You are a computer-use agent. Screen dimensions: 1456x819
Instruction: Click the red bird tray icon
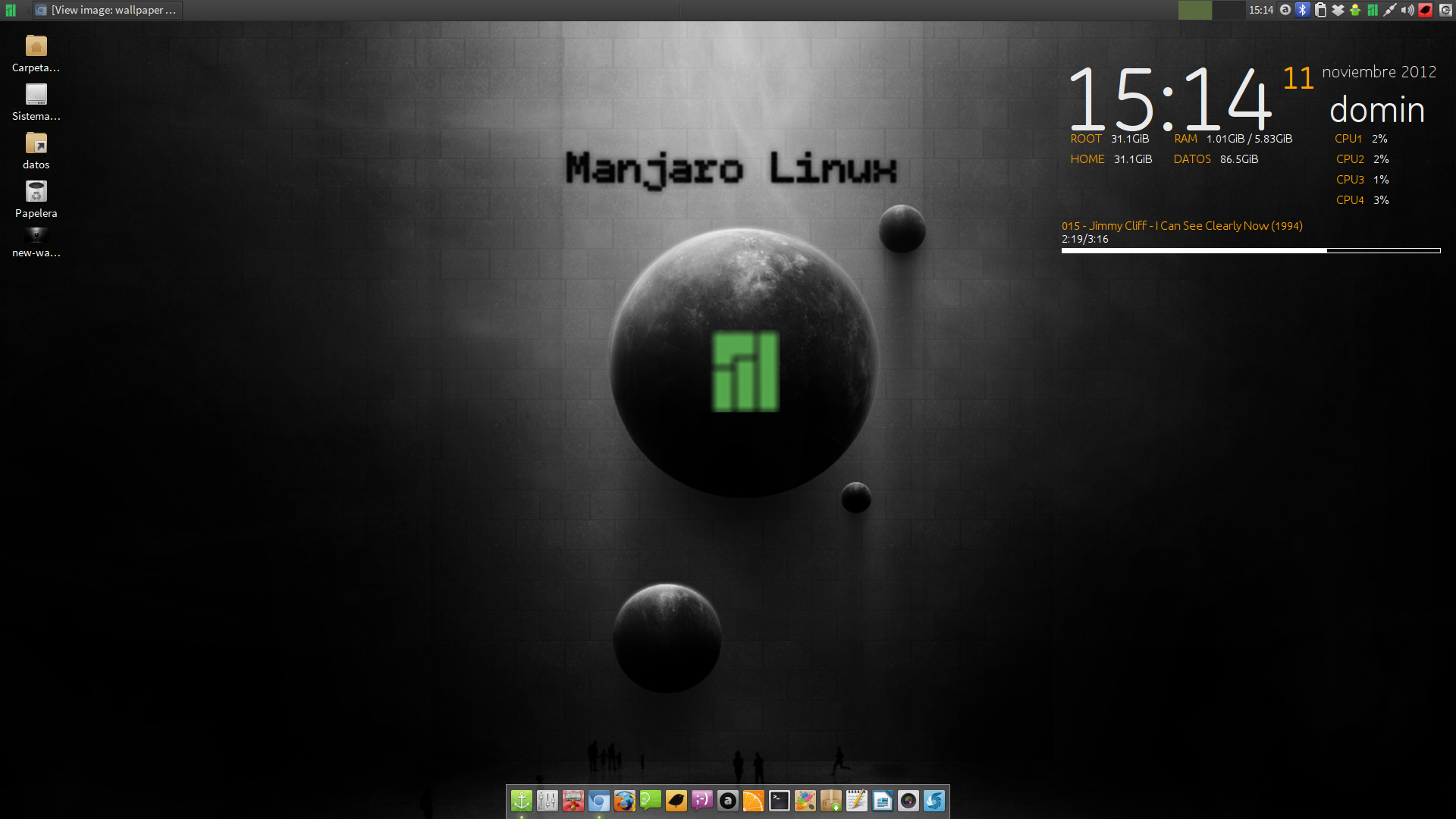coord(1425,10)
